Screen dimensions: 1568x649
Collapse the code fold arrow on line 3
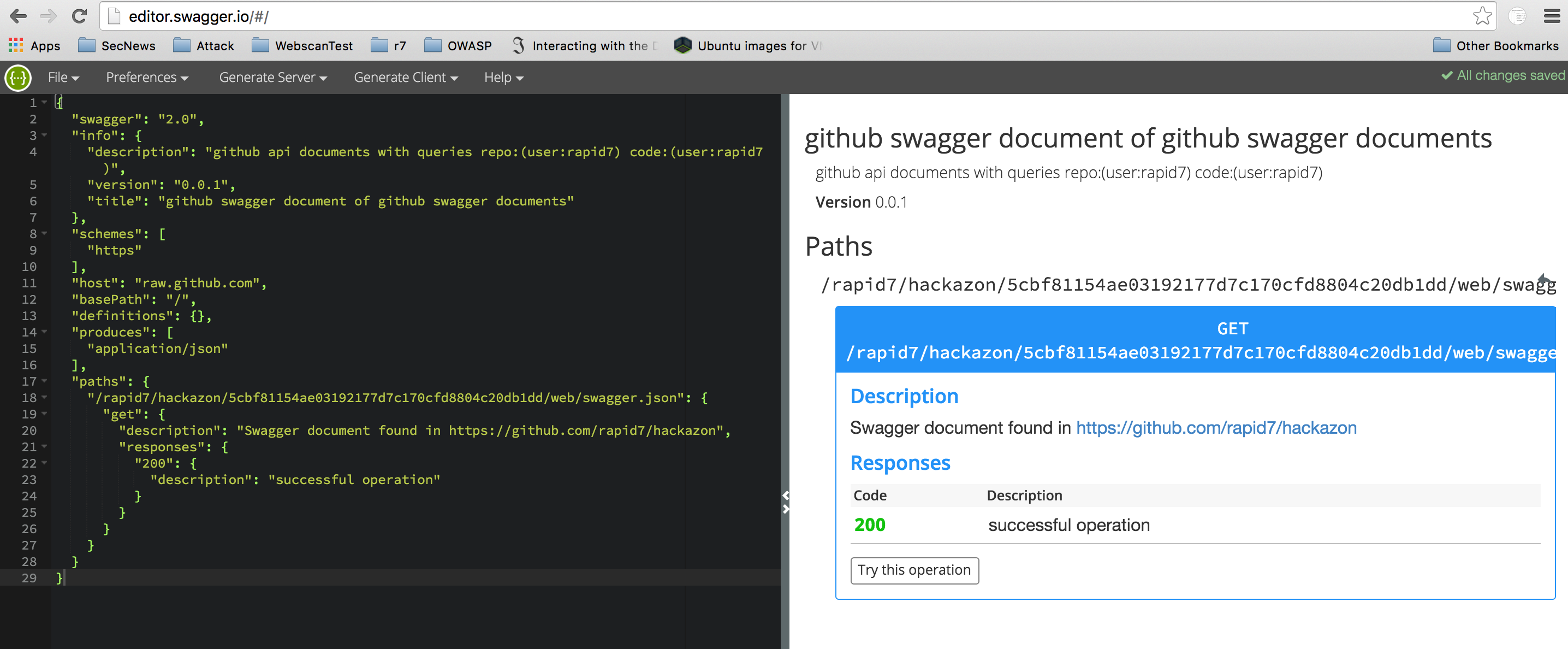[44, 135]
